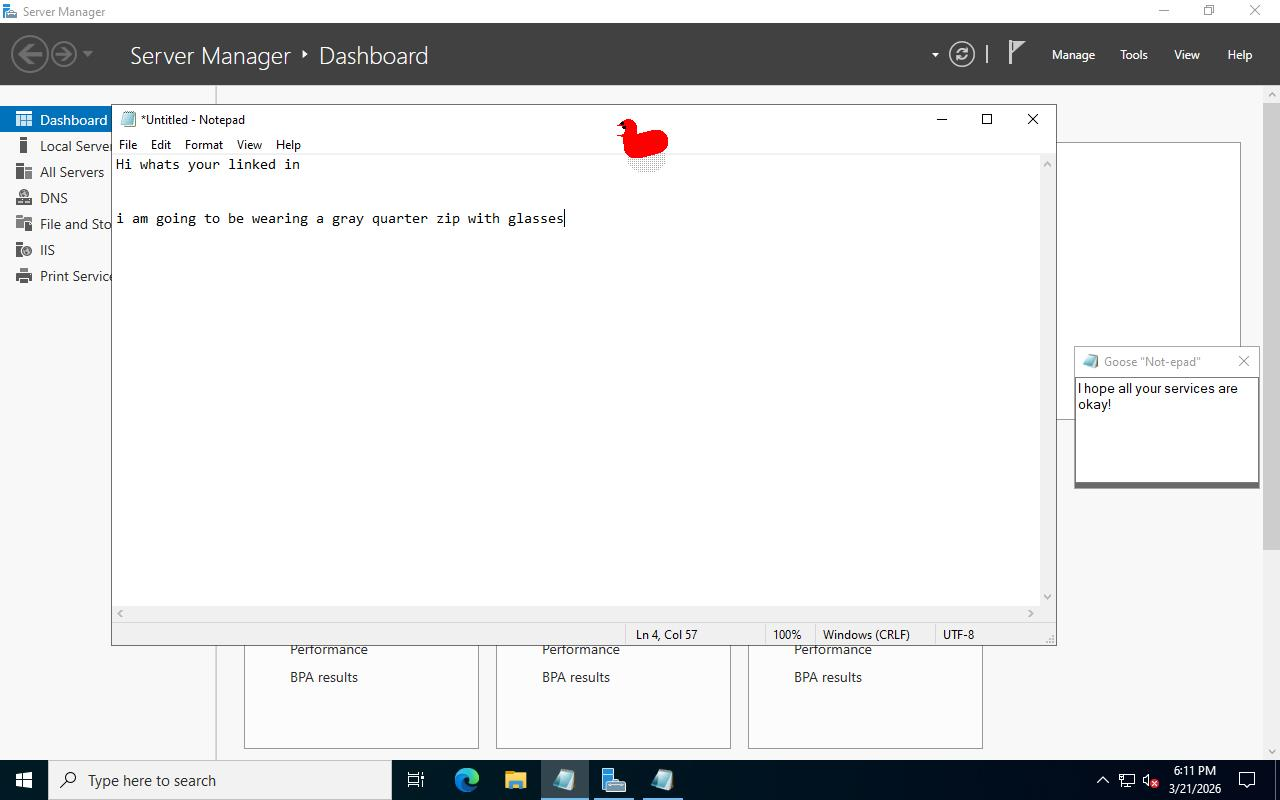
Task: Close the Goose Not-epad window
Action: point(1243,361)
